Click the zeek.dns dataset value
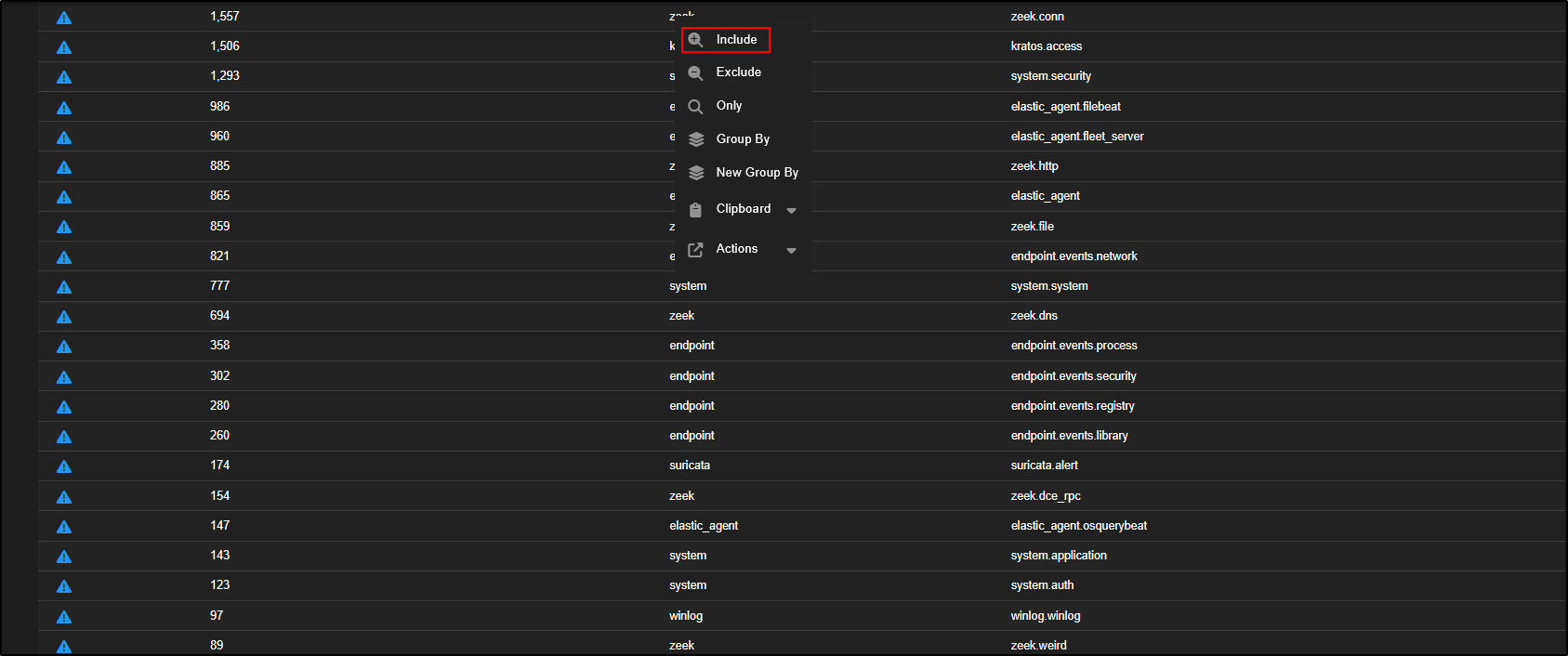1568x656 pixels. (x=1034, y=316)
